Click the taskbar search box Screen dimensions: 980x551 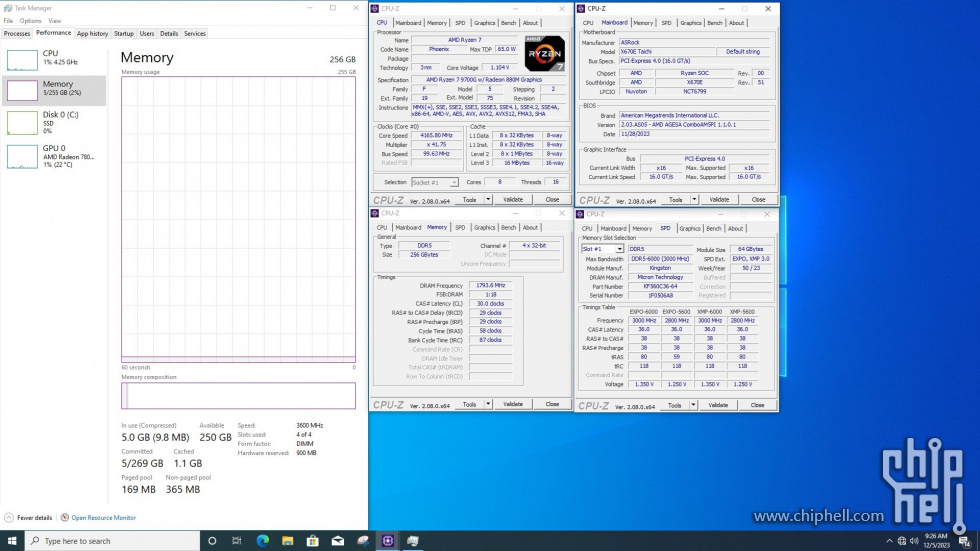click(112, 540)
